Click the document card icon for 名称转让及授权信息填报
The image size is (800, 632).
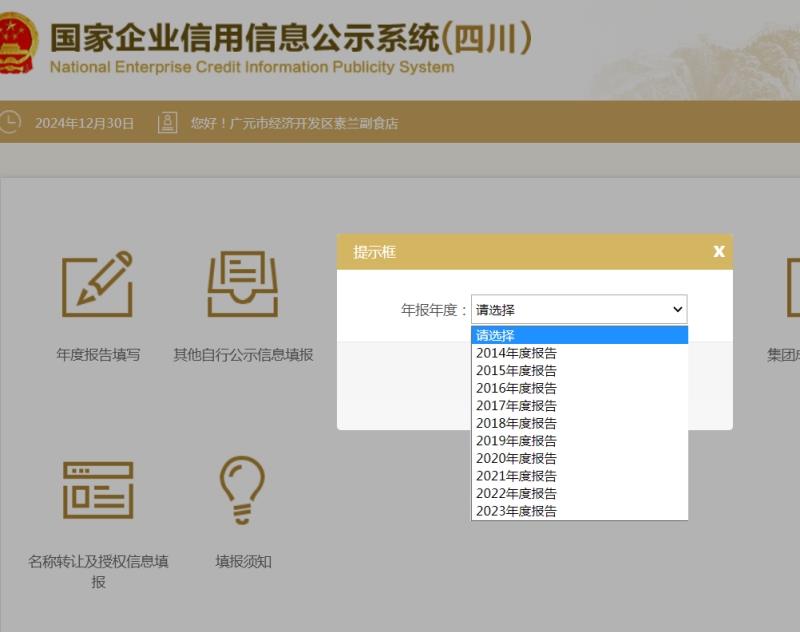[98, 490]
